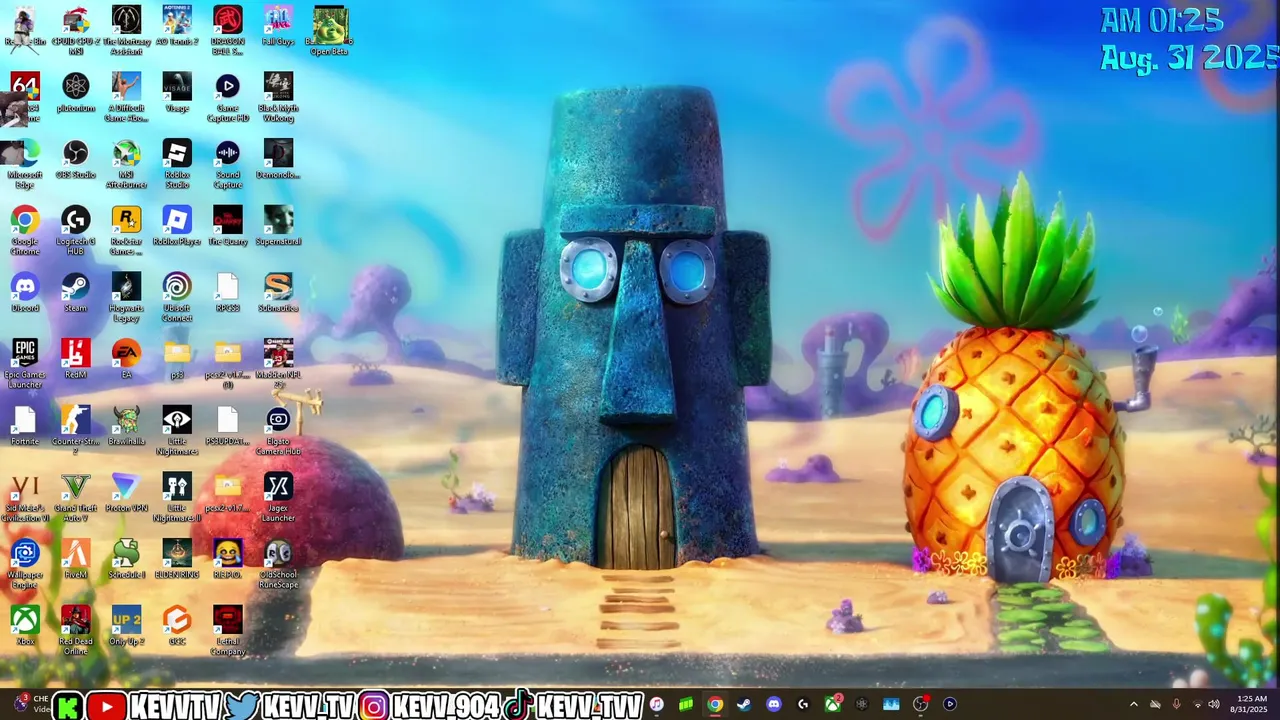This screenshot has width=1280, height=720.
Task: Launch Schedule I desktop shortcut
Action: 126,560
